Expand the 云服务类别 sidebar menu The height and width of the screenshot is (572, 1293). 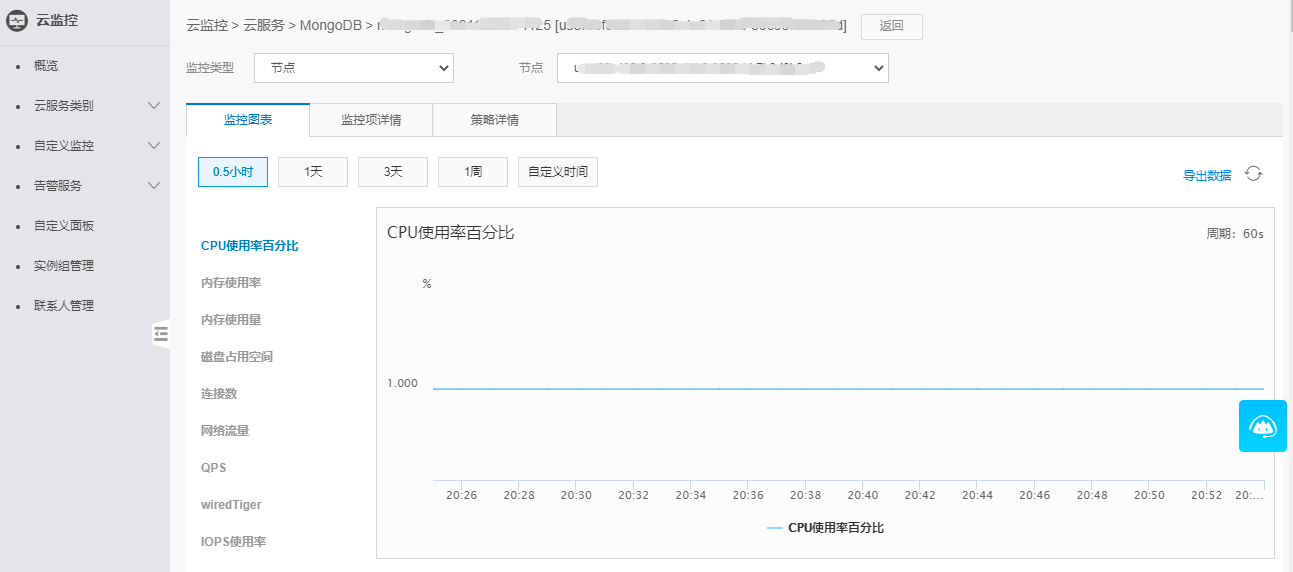154,105
